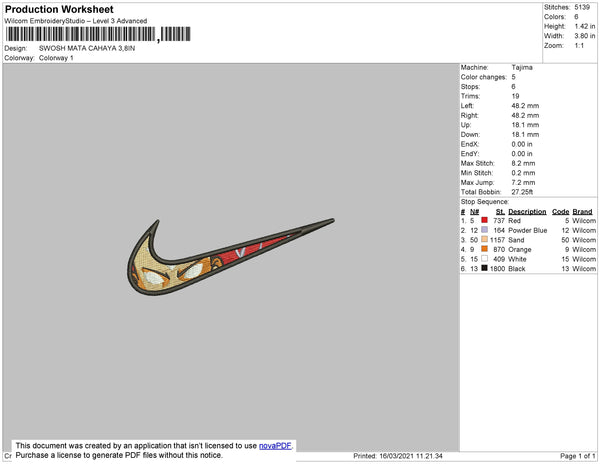Click the Width value '3.80 in'
The height and width of the screenshot is (464, 600).
click(x=585, y=36)
